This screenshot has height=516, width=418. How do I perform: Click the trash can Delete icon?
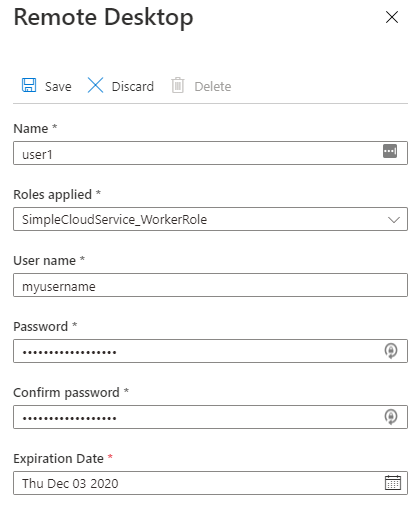click(178, 85)
